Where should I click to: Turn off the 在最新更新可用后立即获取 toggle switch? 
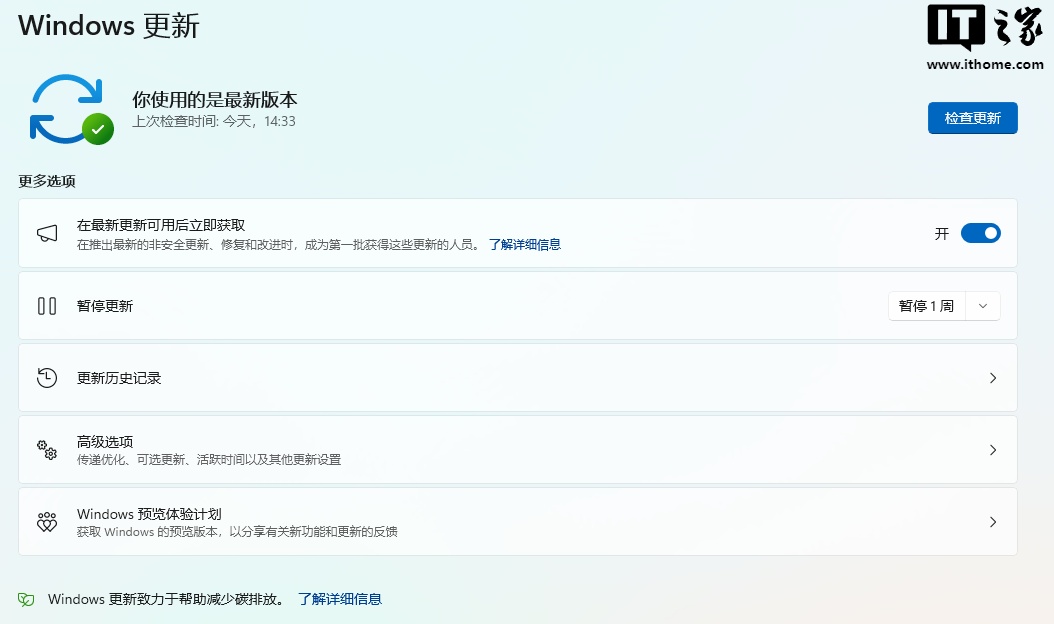[980, 233]
